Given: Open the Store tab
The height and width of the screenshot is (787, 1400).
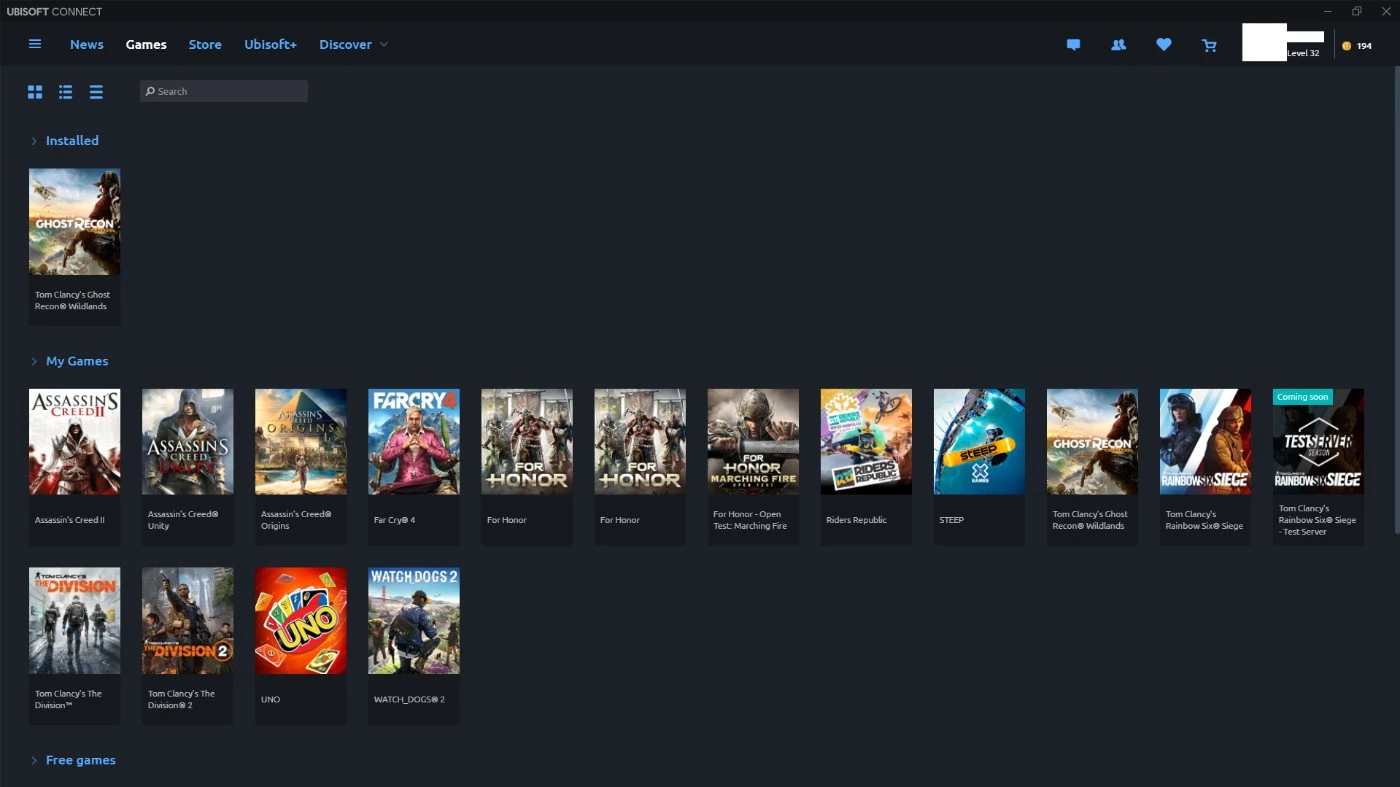Looking at the screenshot, I should 205,45.
